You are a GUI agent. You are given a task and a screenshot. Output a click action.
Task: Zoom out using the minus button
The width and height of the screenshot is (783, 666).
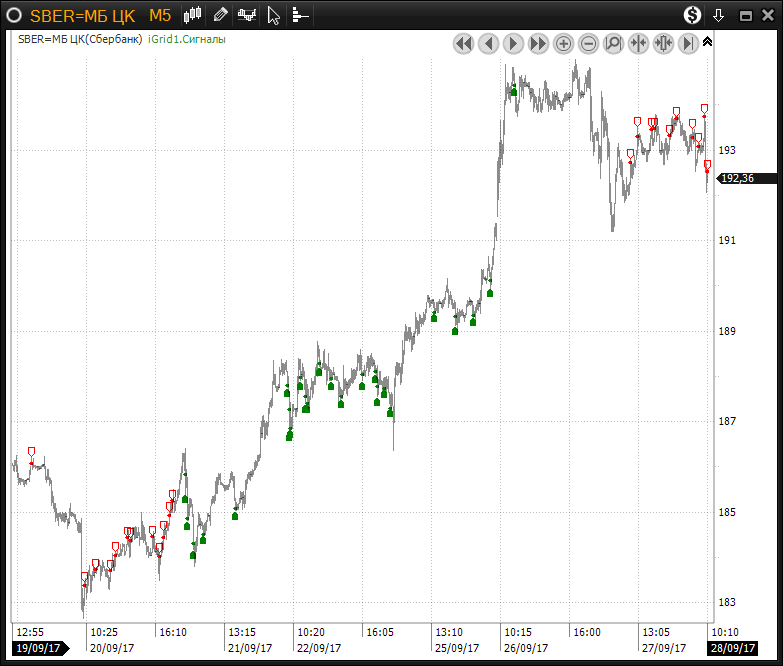point(589,43)
